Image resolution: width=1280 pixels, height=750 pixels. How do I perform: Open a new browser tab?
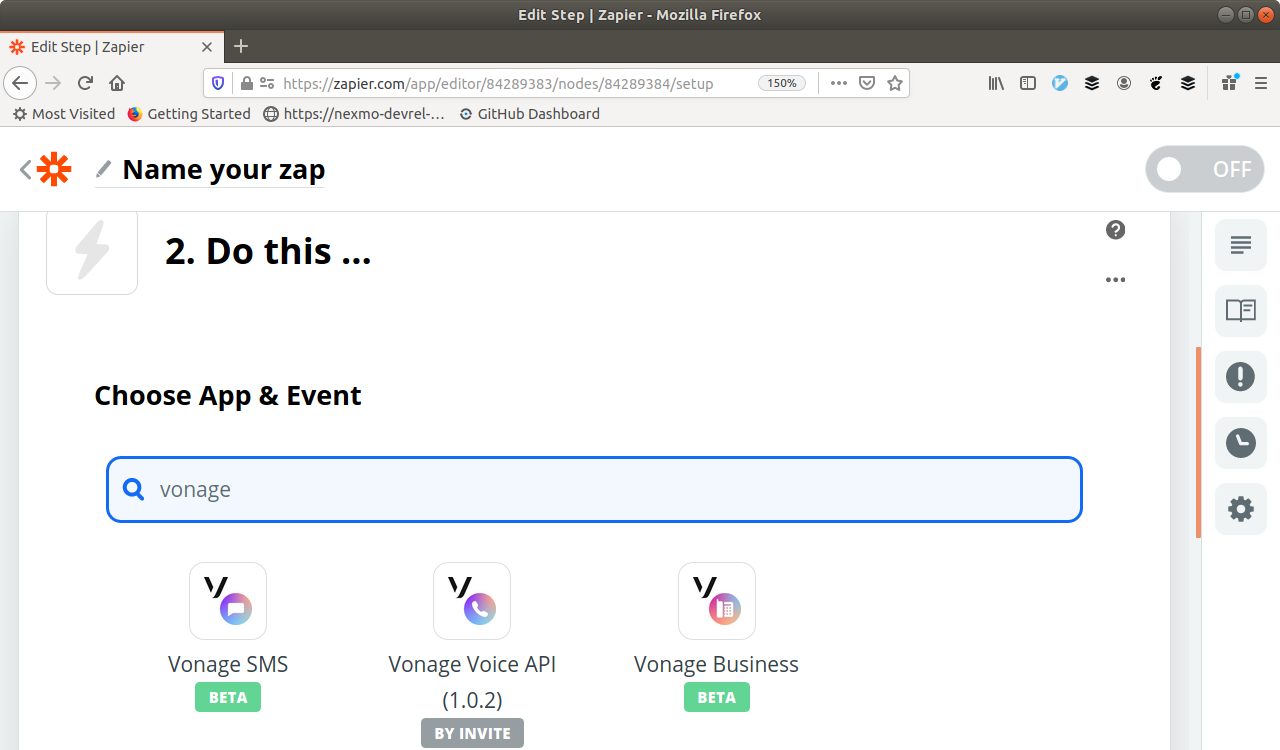(x=241, y=46)
